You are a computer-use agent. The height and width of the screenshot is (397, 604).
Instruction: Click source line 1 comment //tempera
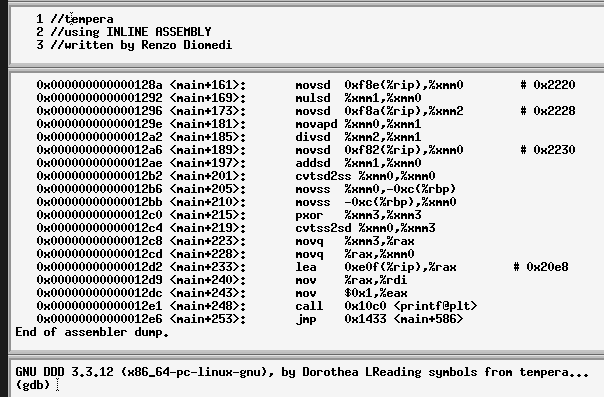[x=82, y=19]
